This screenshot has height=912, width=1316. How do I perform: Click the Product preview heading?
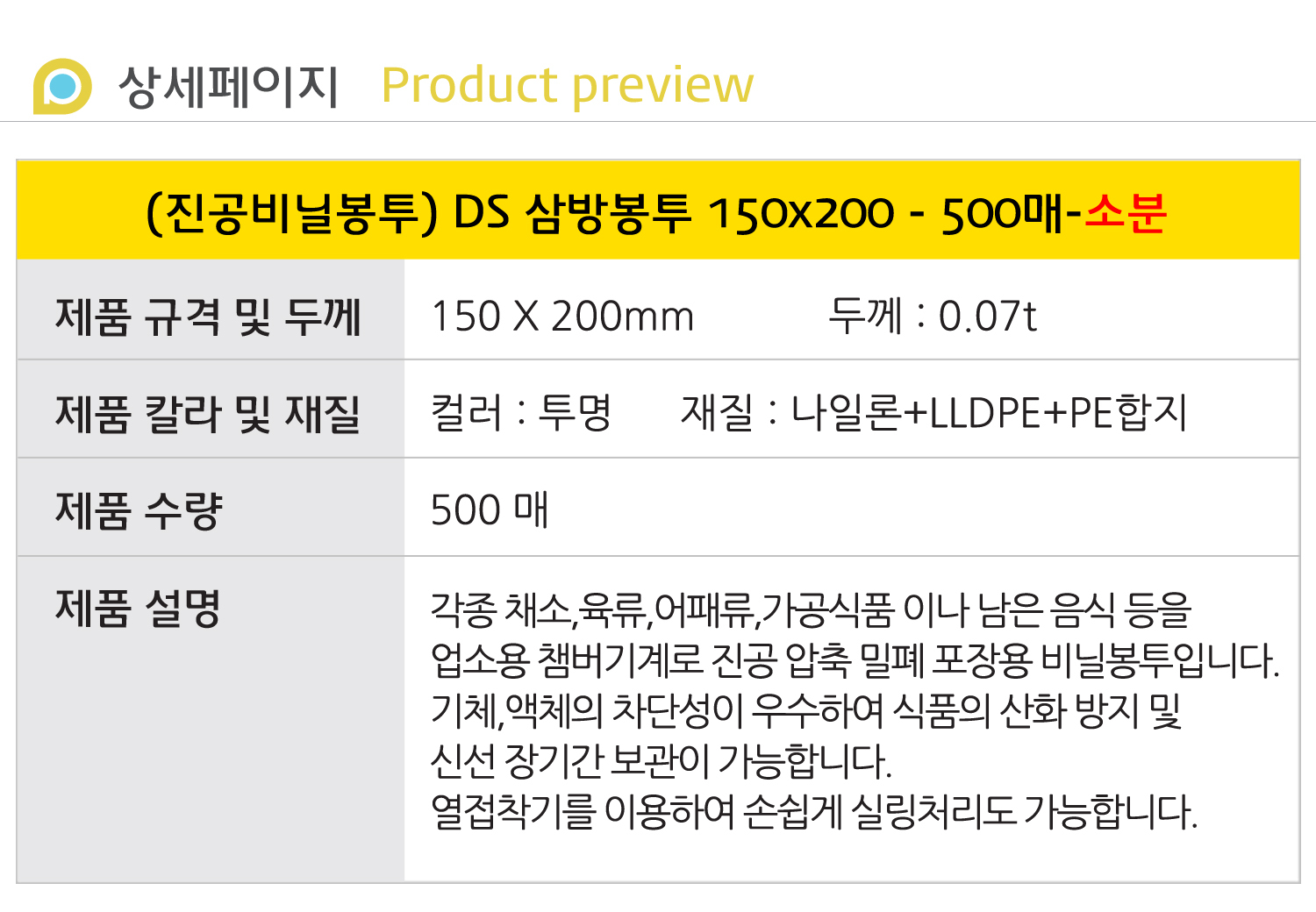tap(568, 86)
